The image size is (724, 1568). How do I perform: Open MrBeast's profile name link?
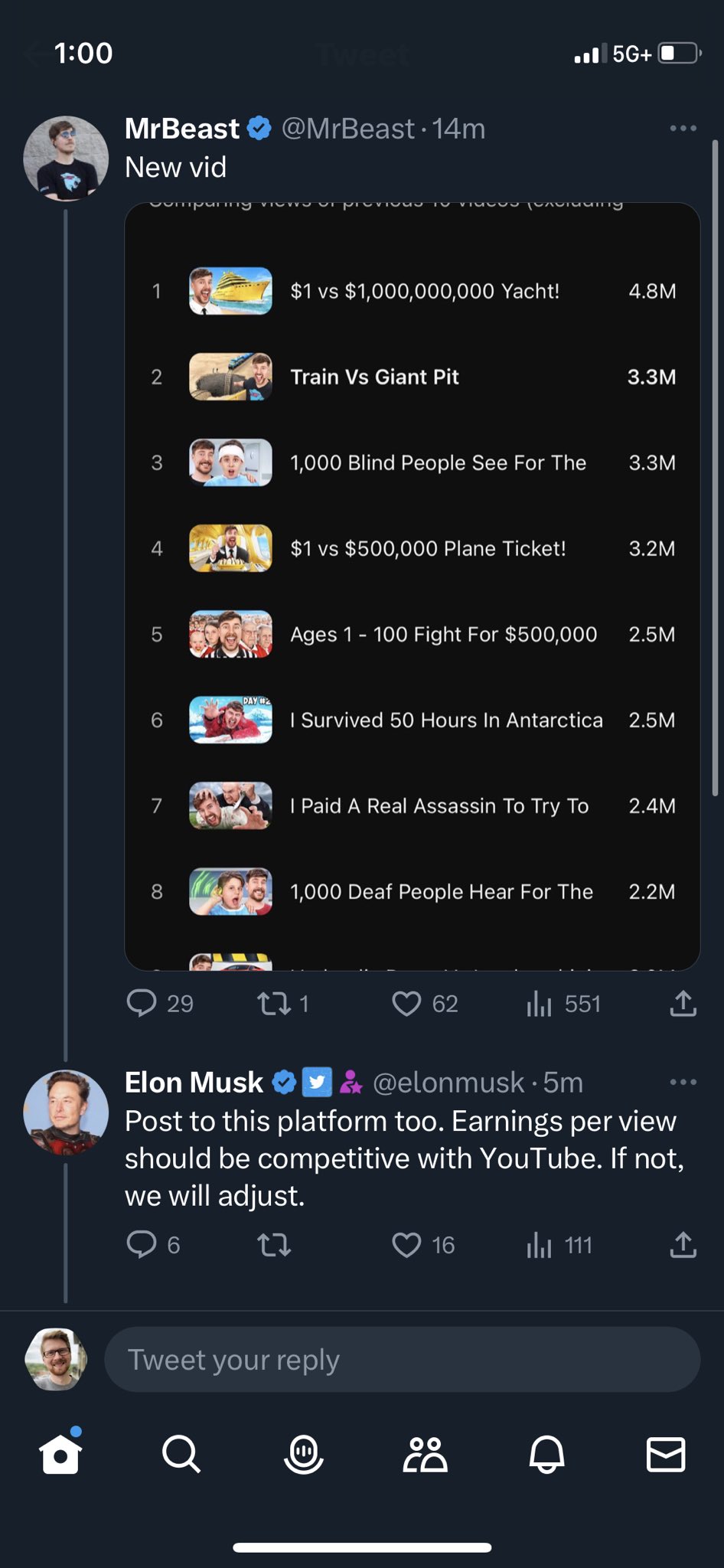182,129
